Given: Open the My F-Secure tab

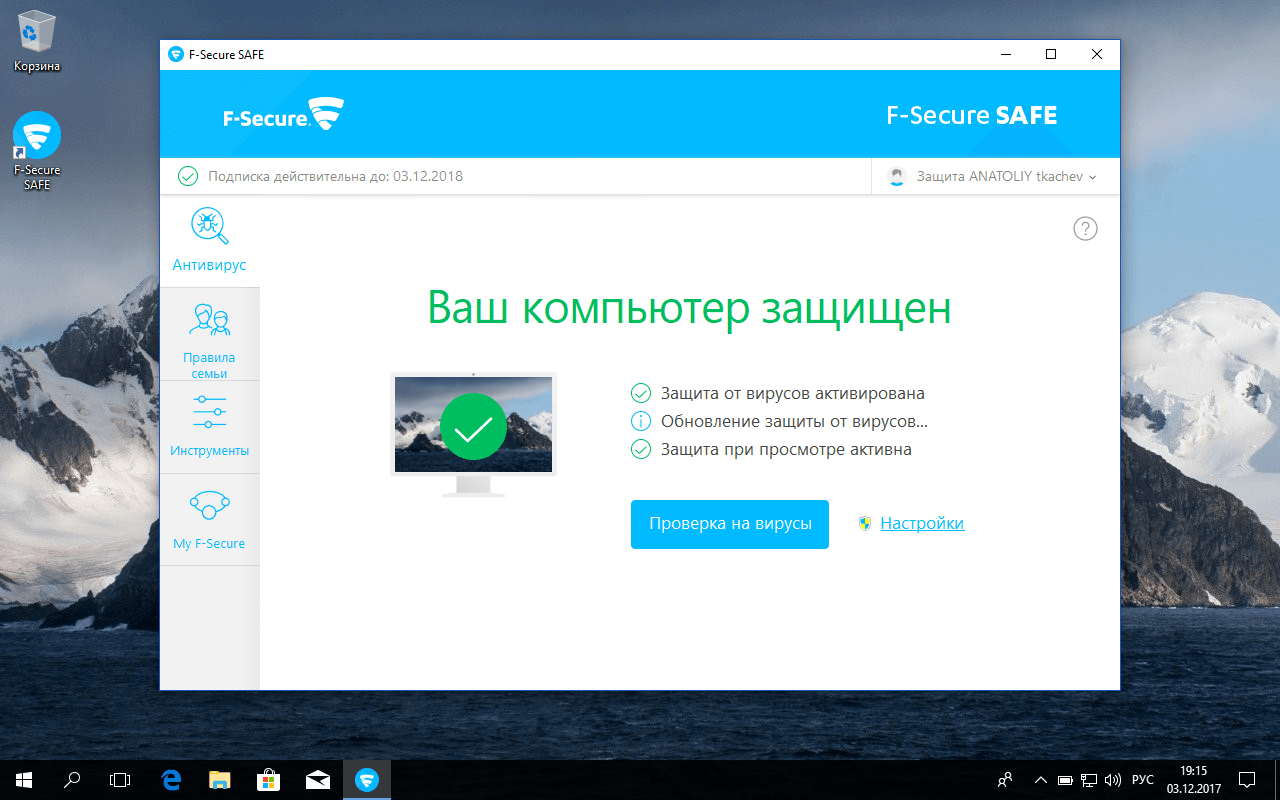Looking at the screenshot, I should pyautogui.click(x=209, y=520).
